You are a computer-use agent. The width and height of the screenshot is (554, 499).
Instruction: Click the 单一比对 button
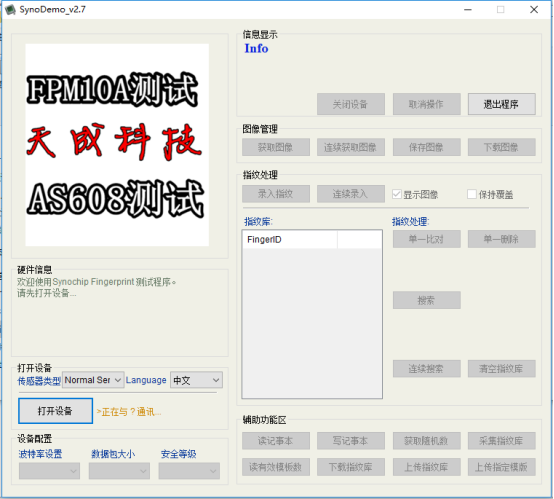pos(427,239)
